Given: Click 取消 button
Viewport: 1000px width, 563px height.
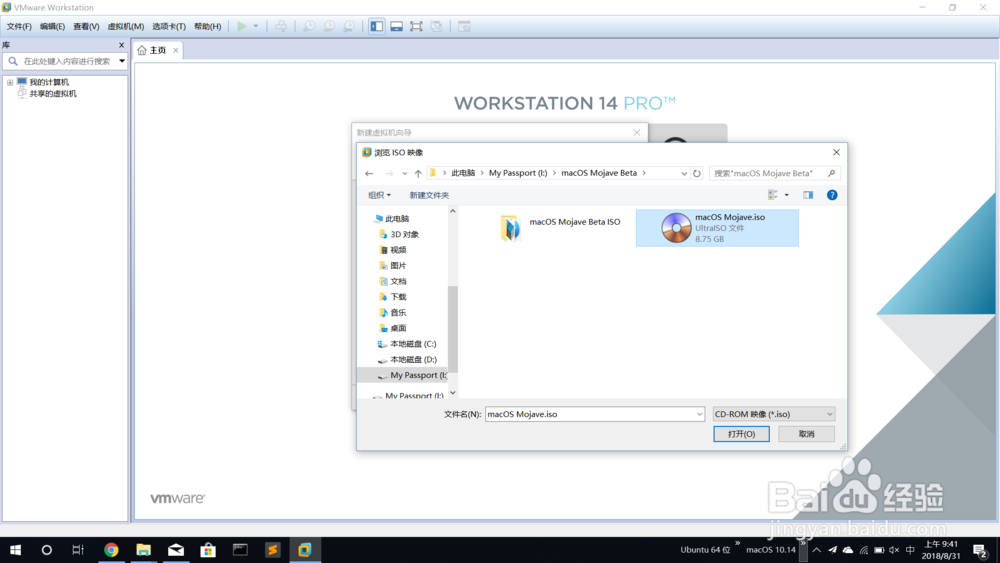Looking at the screenshot, I should [806, 434].
